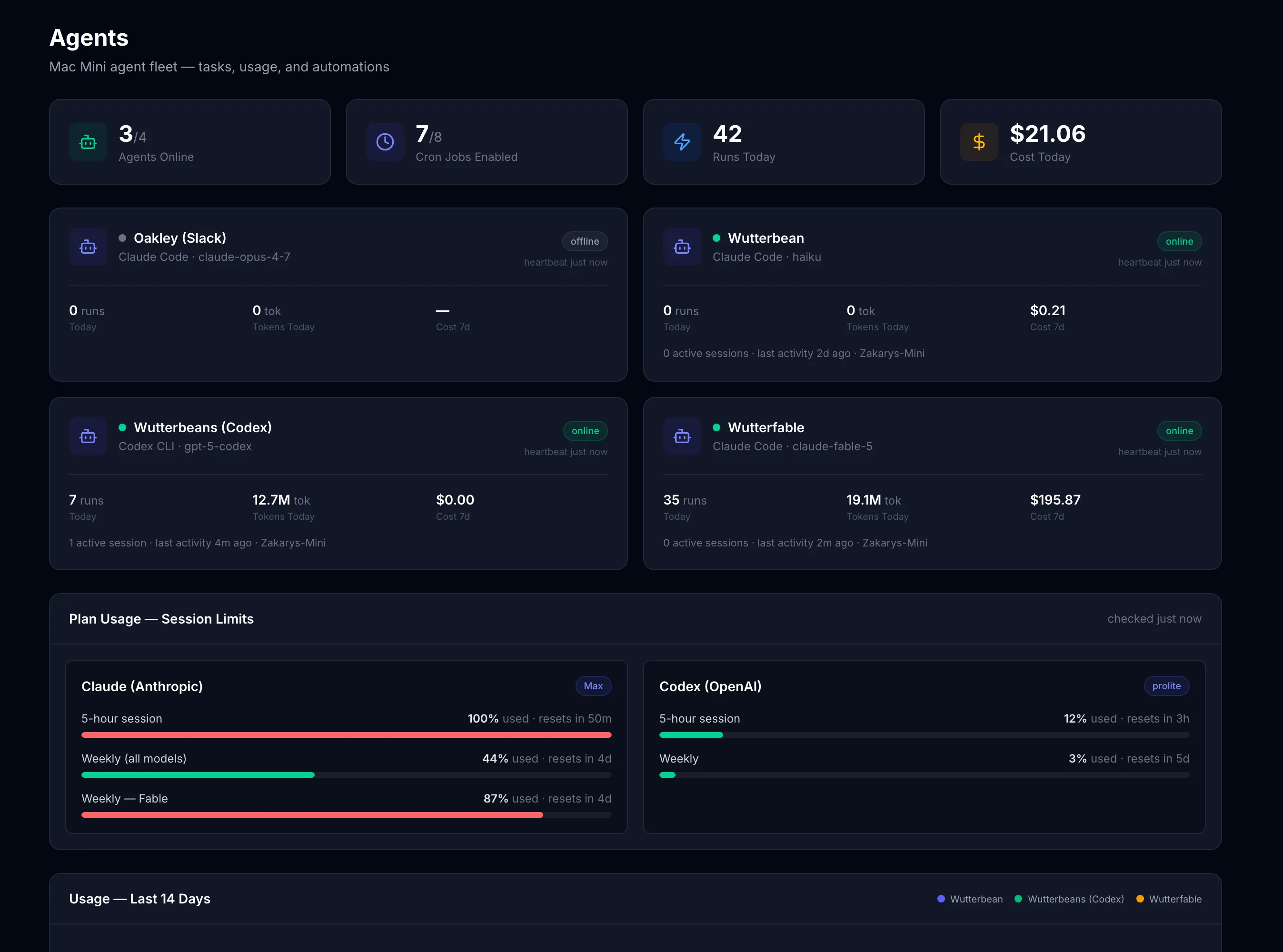This screenshot has width=1283, height=952.
Task: Click the $195.87 Cost 7d value
Action: click(x=1055, y=500)
